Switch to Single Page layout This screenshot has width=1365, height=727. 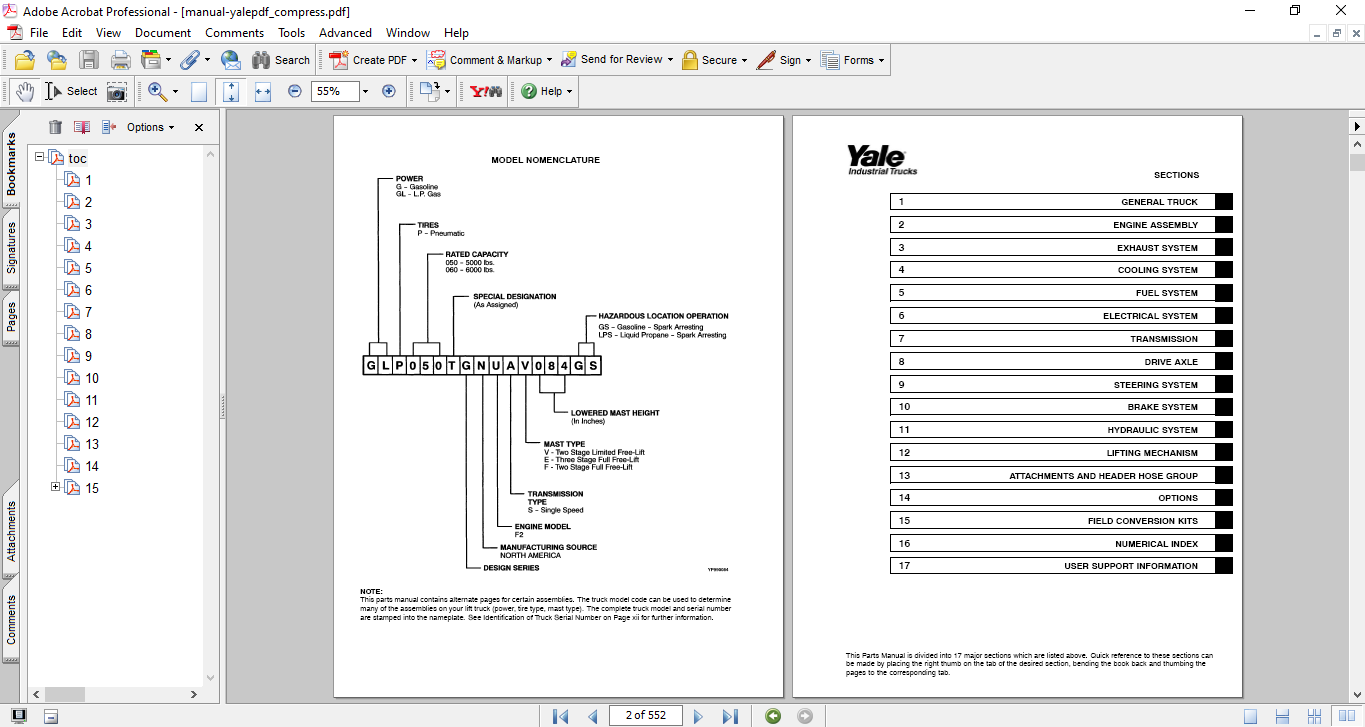[x=1250, y=716]
